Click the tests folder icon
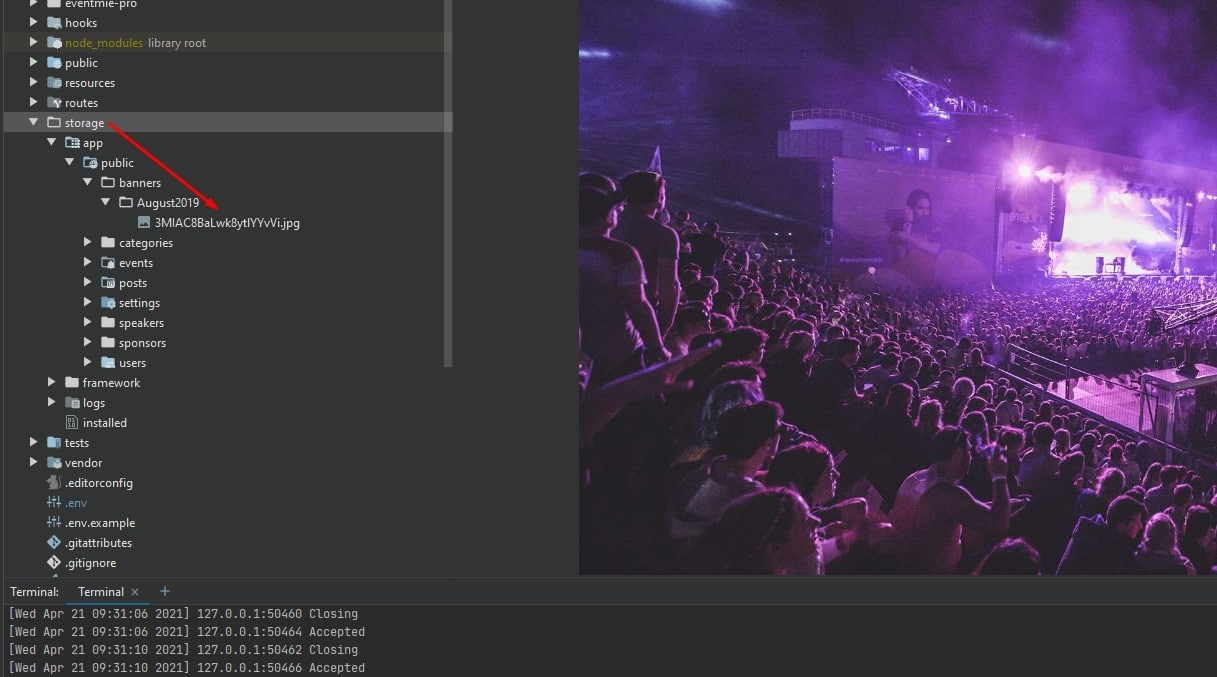Image resolution: width=1217 pixels, height=677 pixels. (x=54, y=443)
